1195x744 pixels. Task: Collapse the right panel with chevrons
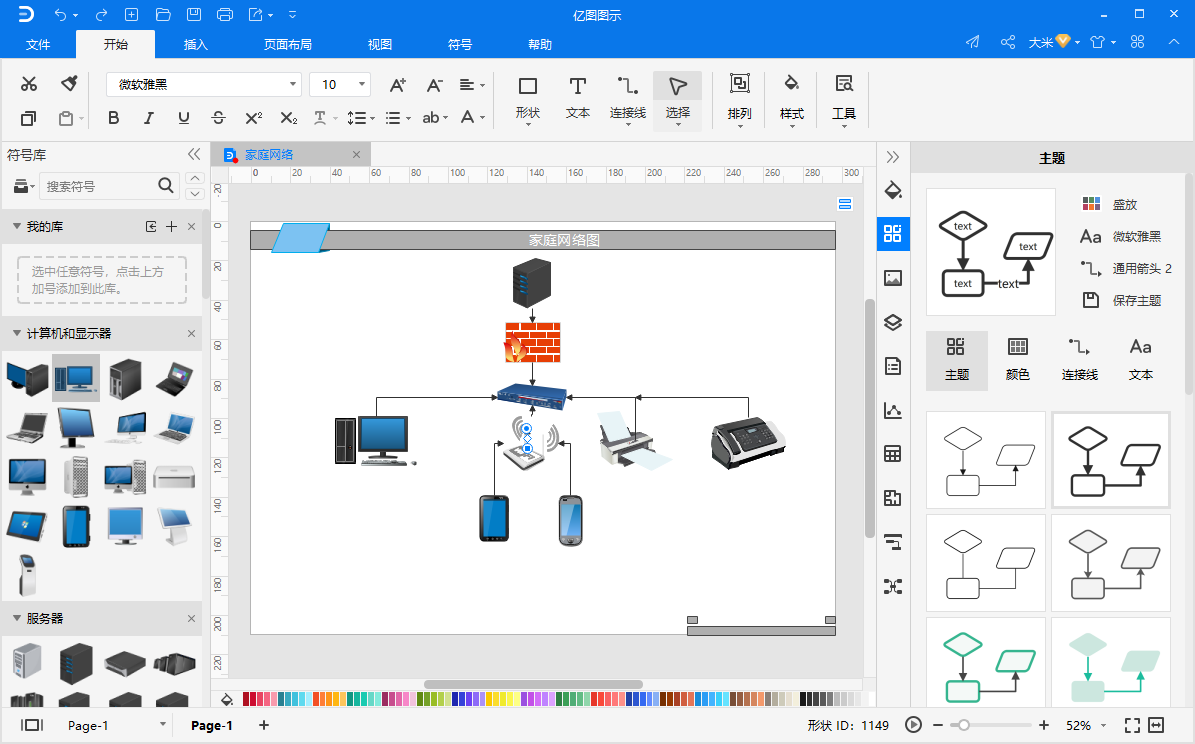pyautogui.click(x=893, y=157)
